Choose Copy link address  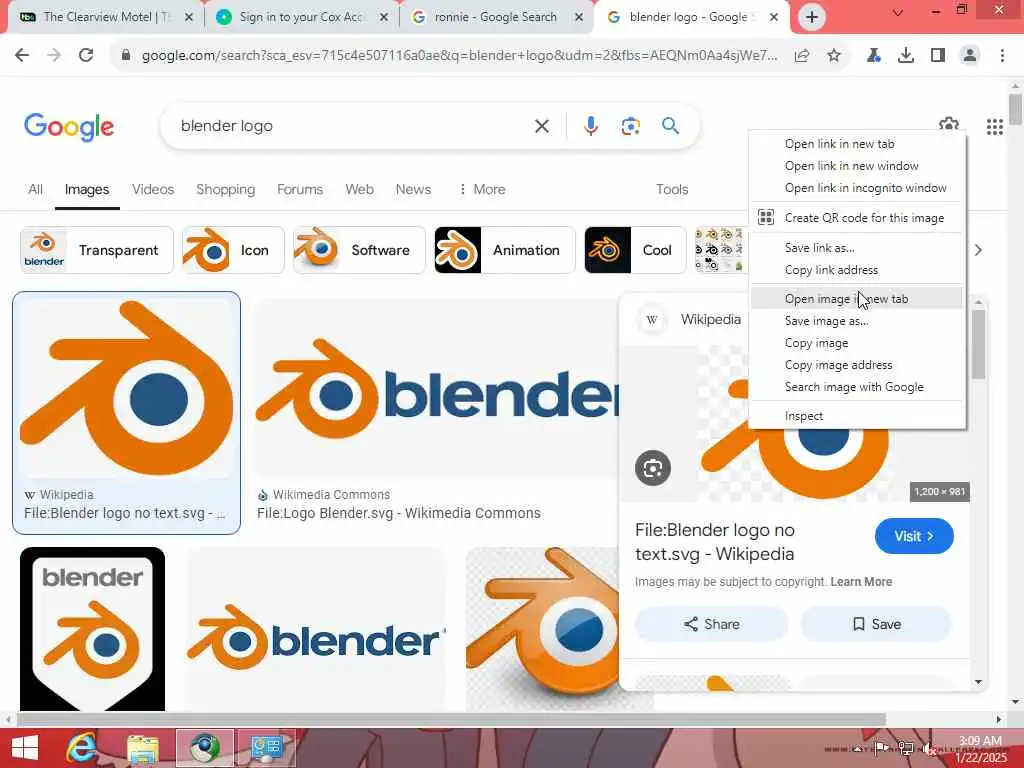coord(857,270)
